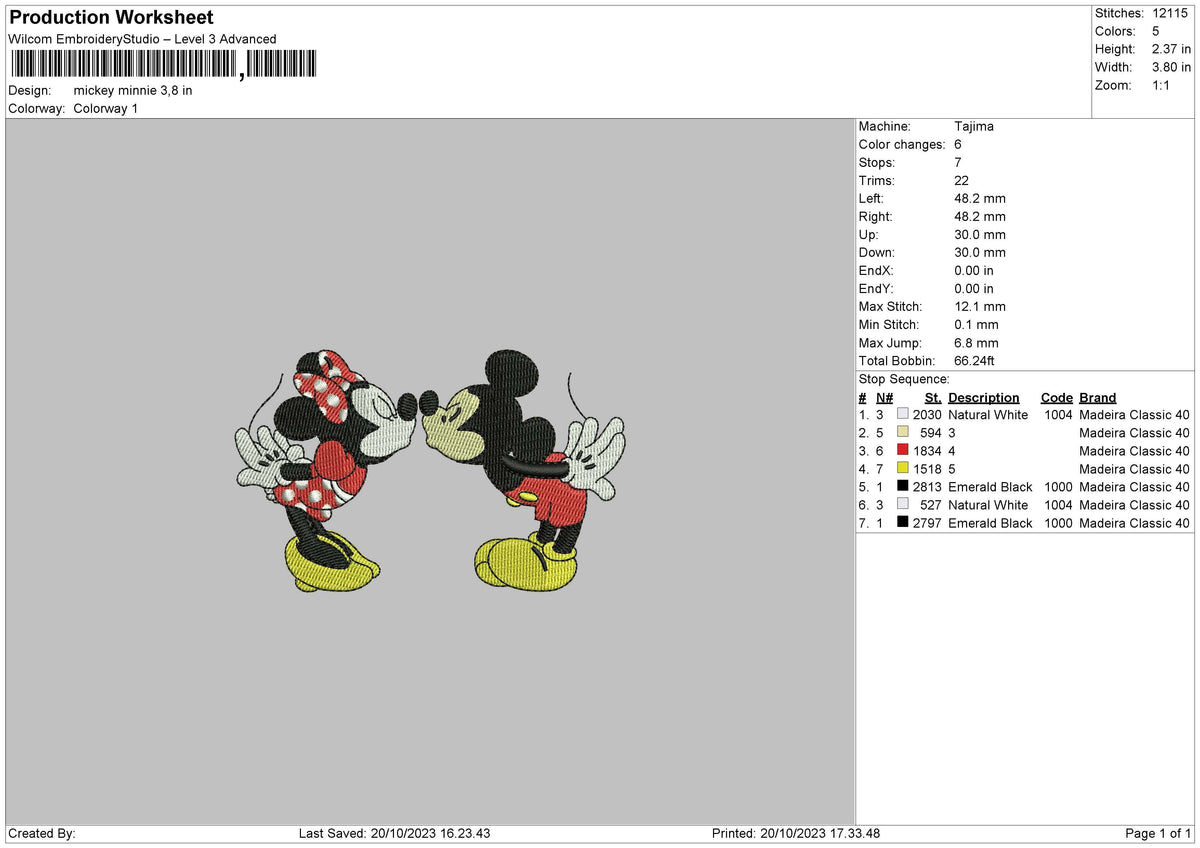The width and height of the screenshot is (1200, 848).
Task: Click the 'Created By:' footer label
Action: tap(42, 833)
